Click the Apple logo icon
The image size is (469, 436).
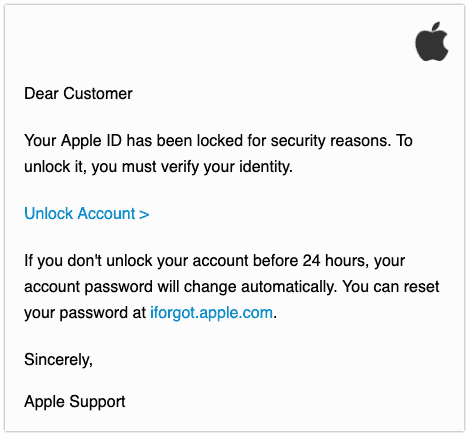[431, 42]
